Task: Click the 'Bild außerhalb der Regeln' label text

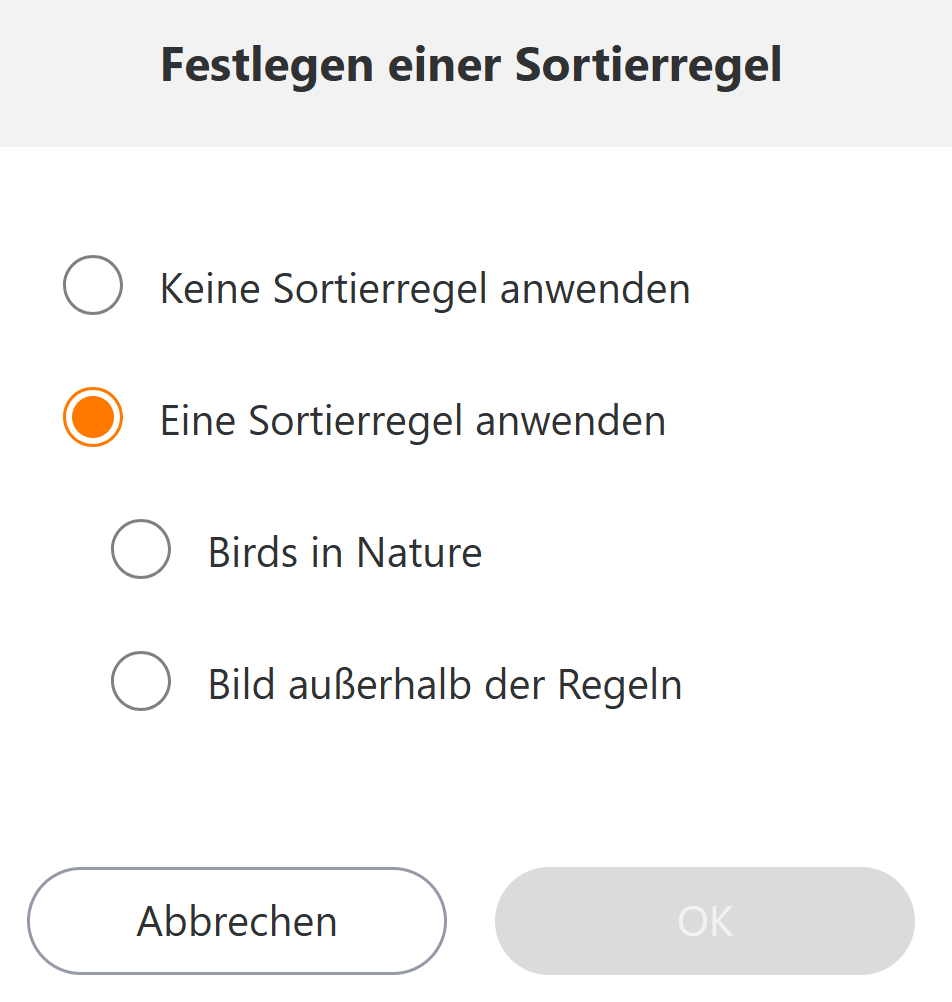Action: (444, 685)
